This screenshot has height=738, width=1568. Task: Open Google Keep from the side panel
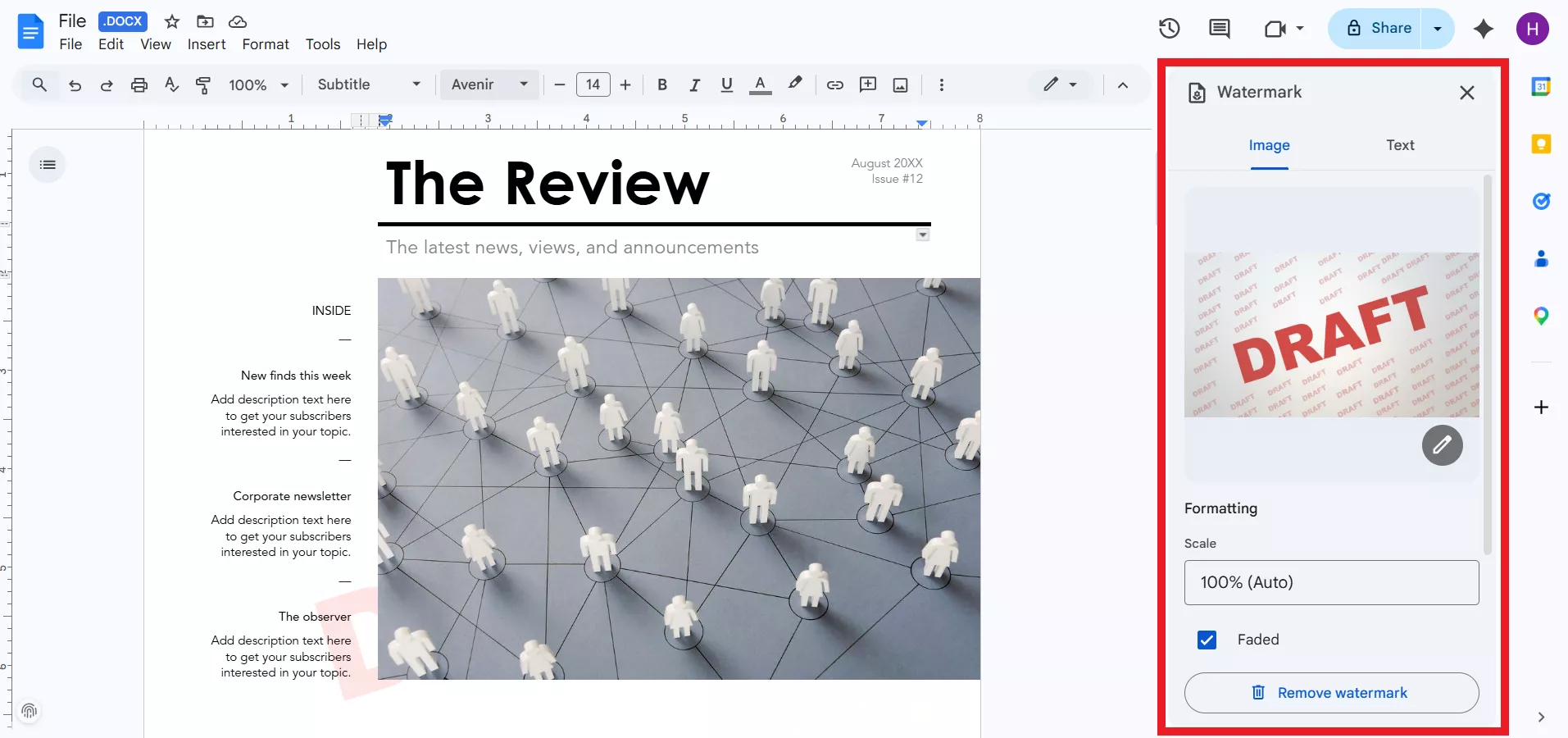point(1542,143)
